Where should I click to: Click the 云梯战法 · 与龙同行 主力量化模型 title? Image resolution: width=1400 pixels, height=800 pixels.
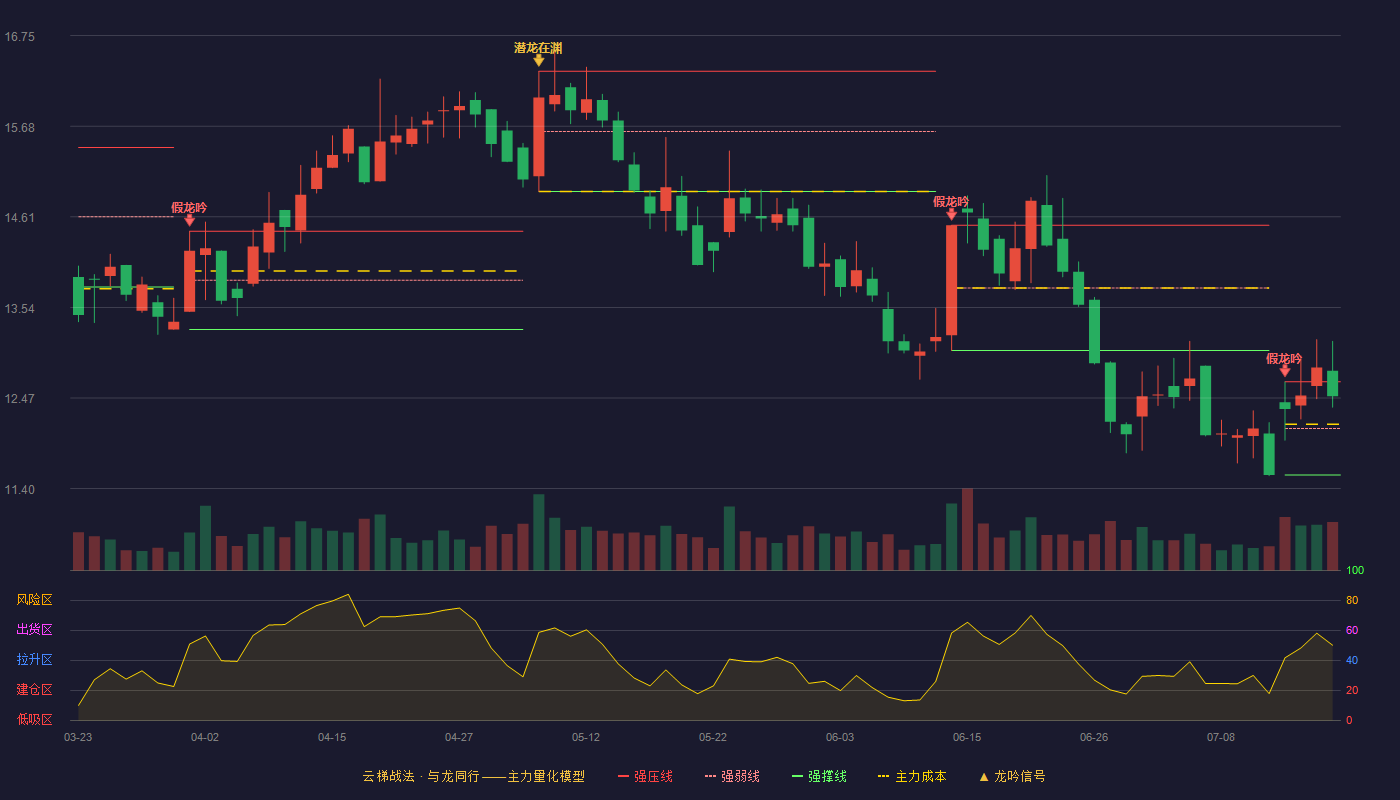[473, 777]
